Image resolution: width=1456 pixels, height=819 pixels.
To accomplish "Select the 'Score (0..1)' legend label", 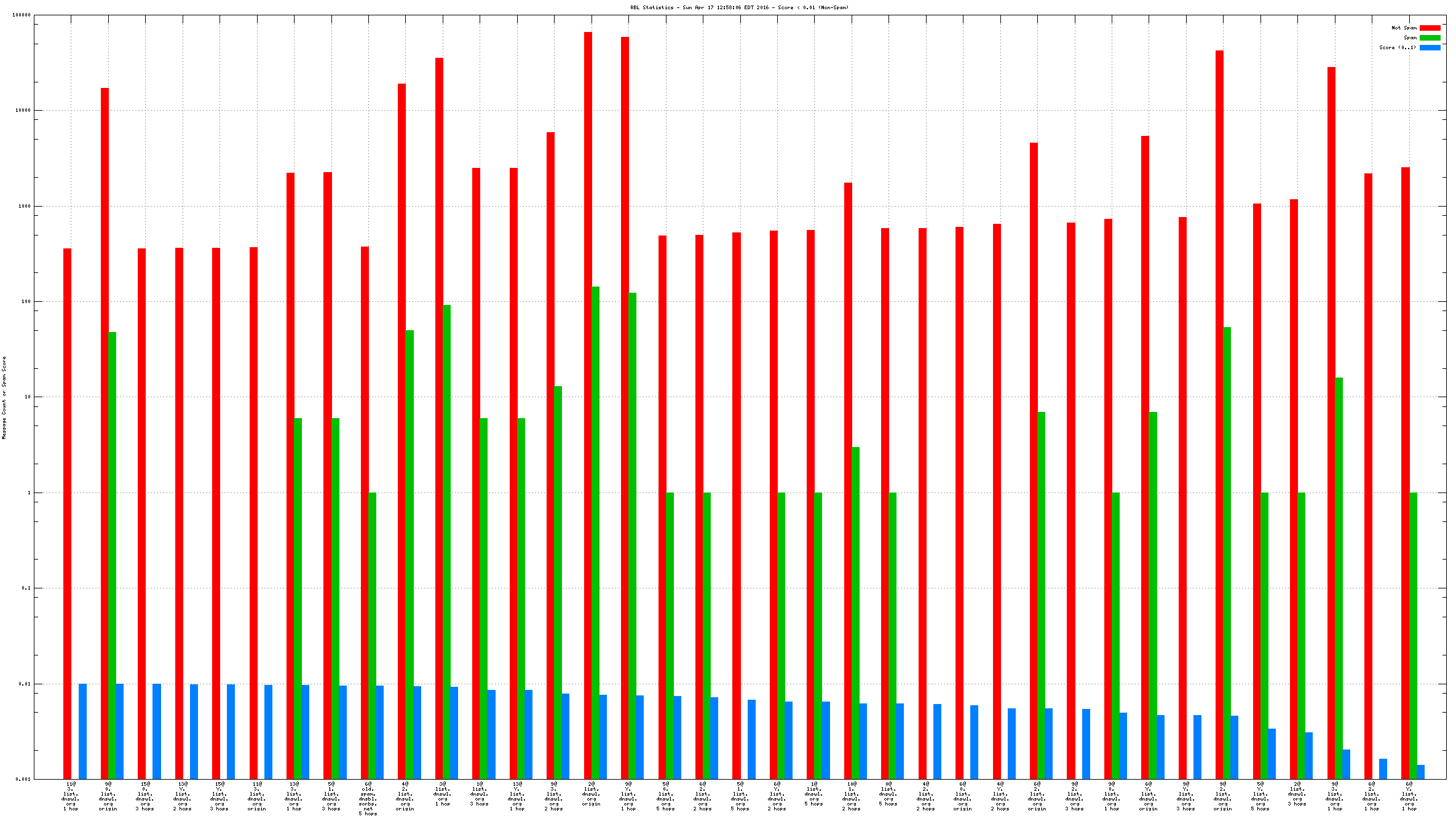I will click(1397, 47).
